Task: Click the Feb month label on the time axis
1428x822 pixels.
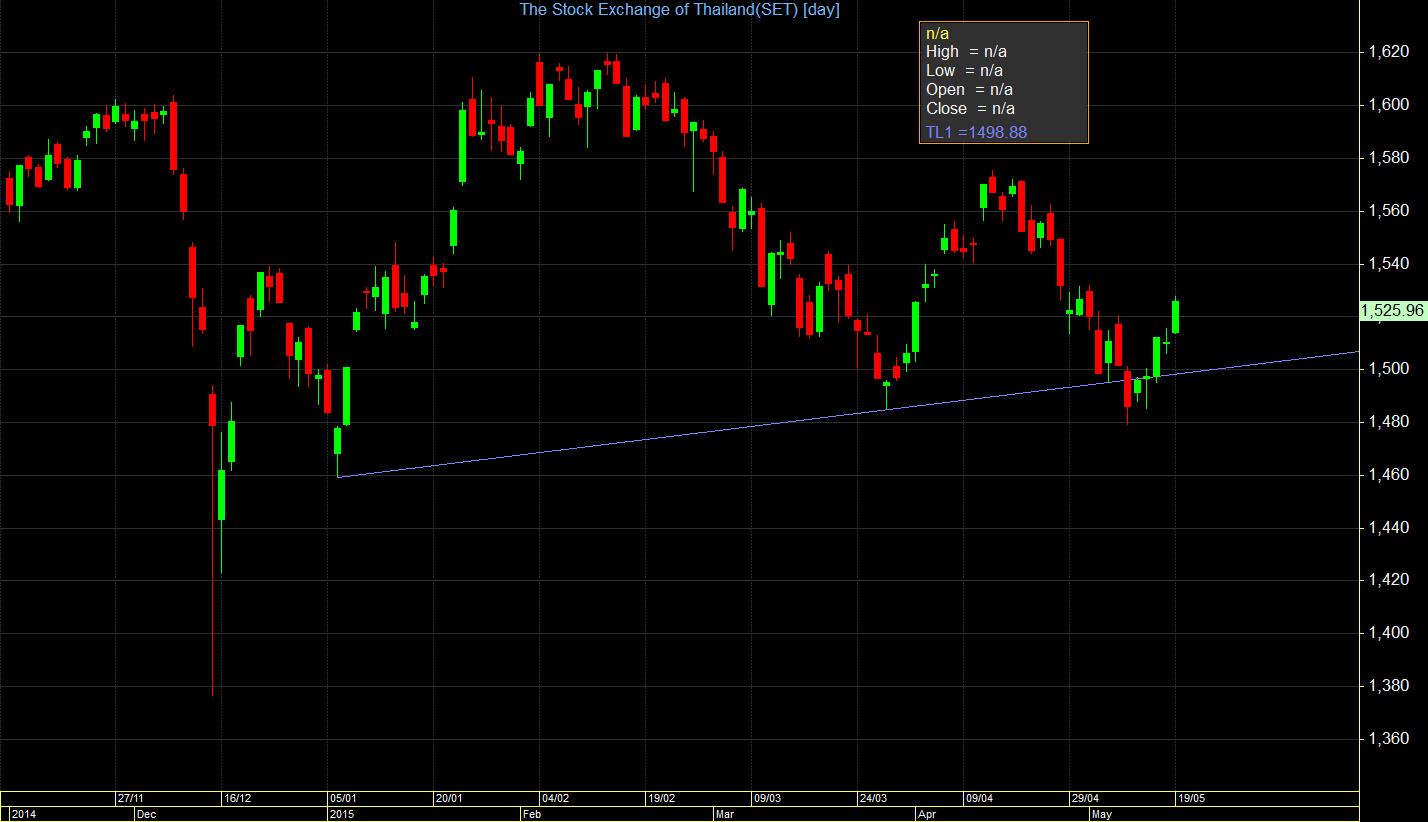Action: [534, 814]
